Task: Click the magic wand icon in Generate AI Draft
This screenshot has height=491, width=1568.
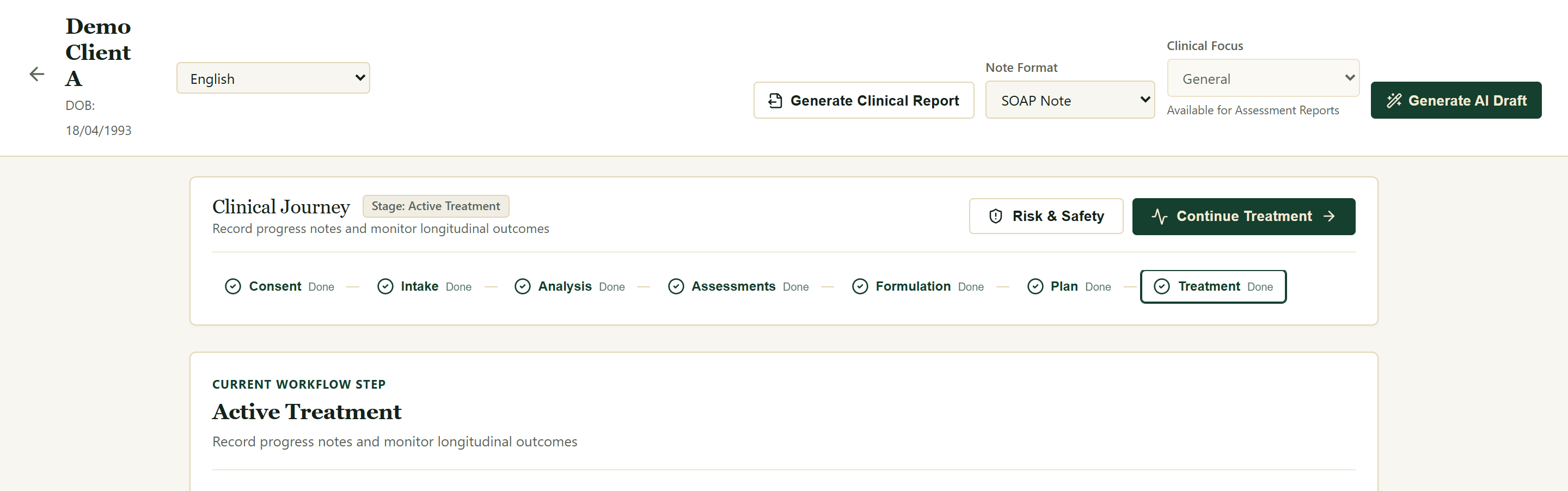Action: (1394, 100)
